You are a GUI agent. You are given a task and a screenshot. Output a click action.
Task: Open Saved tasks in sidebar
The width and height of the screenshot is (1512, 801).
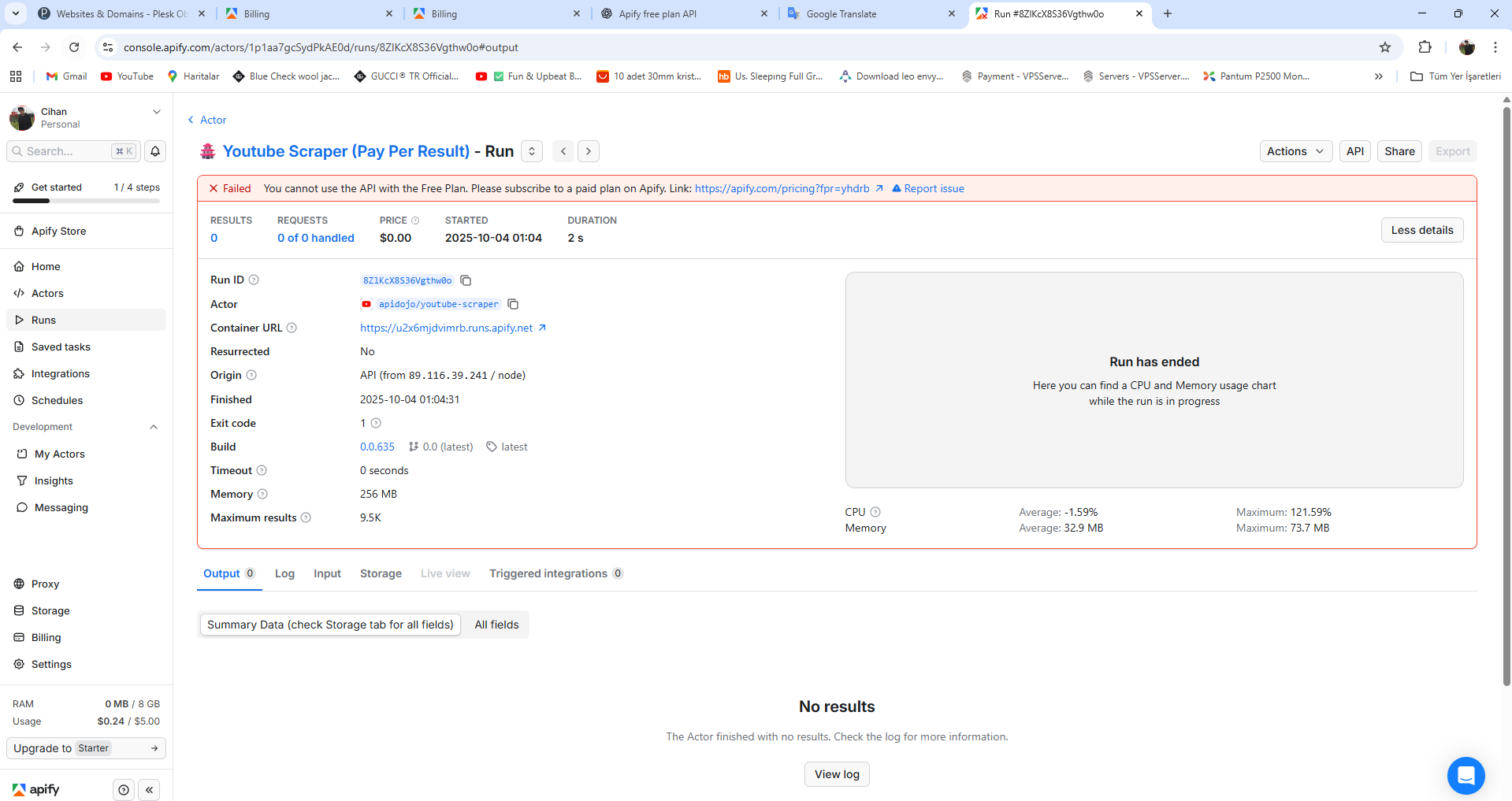pos(86,347)
